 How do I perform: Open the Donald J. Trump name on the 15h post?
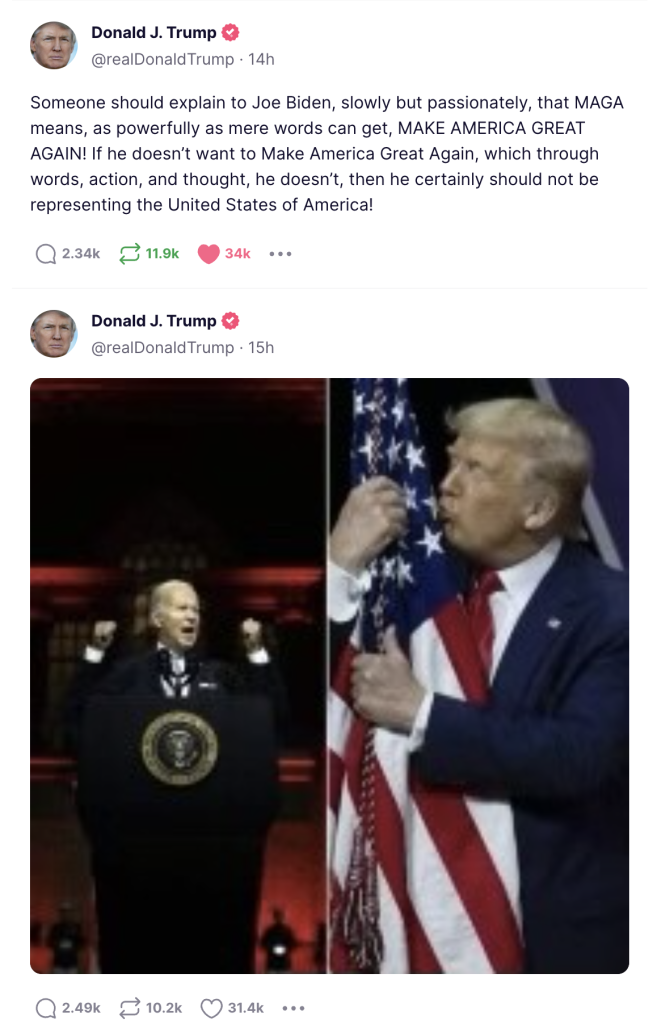(x=153, y=321)
